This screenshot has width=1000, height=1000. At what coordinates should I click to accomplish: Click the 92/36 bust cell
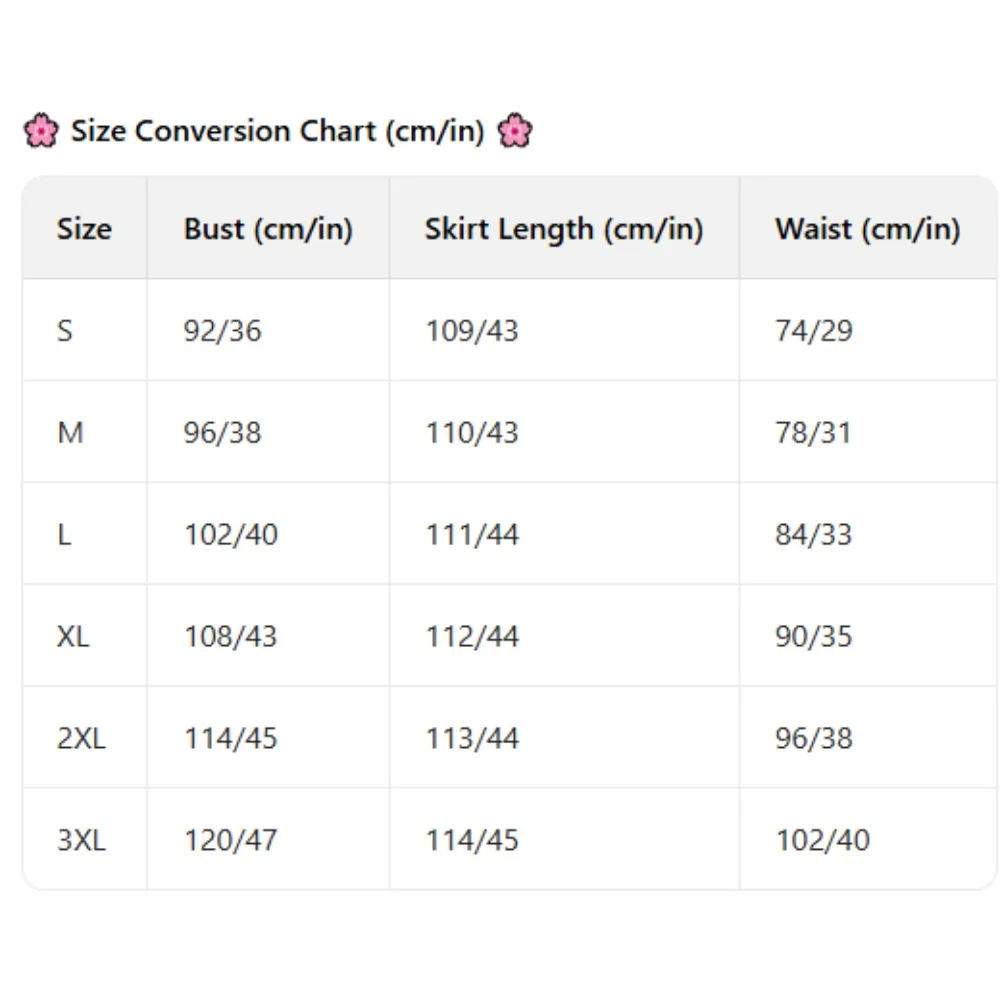point(222,330)
